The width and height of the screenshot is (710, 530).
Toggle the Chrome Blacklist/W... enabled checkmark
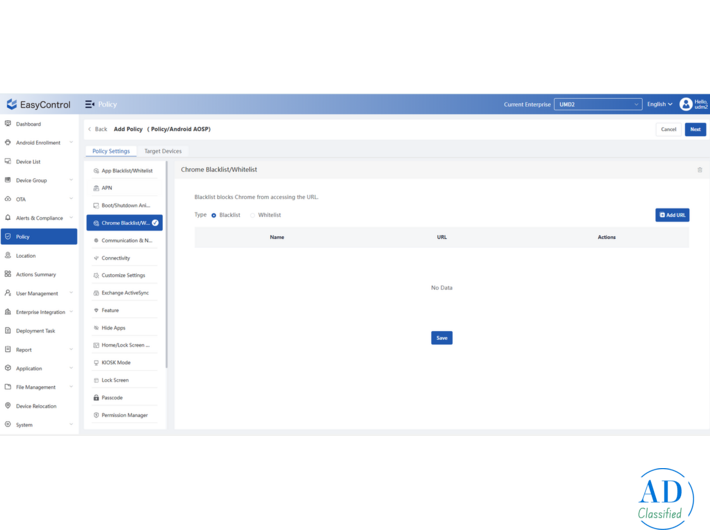155,223
